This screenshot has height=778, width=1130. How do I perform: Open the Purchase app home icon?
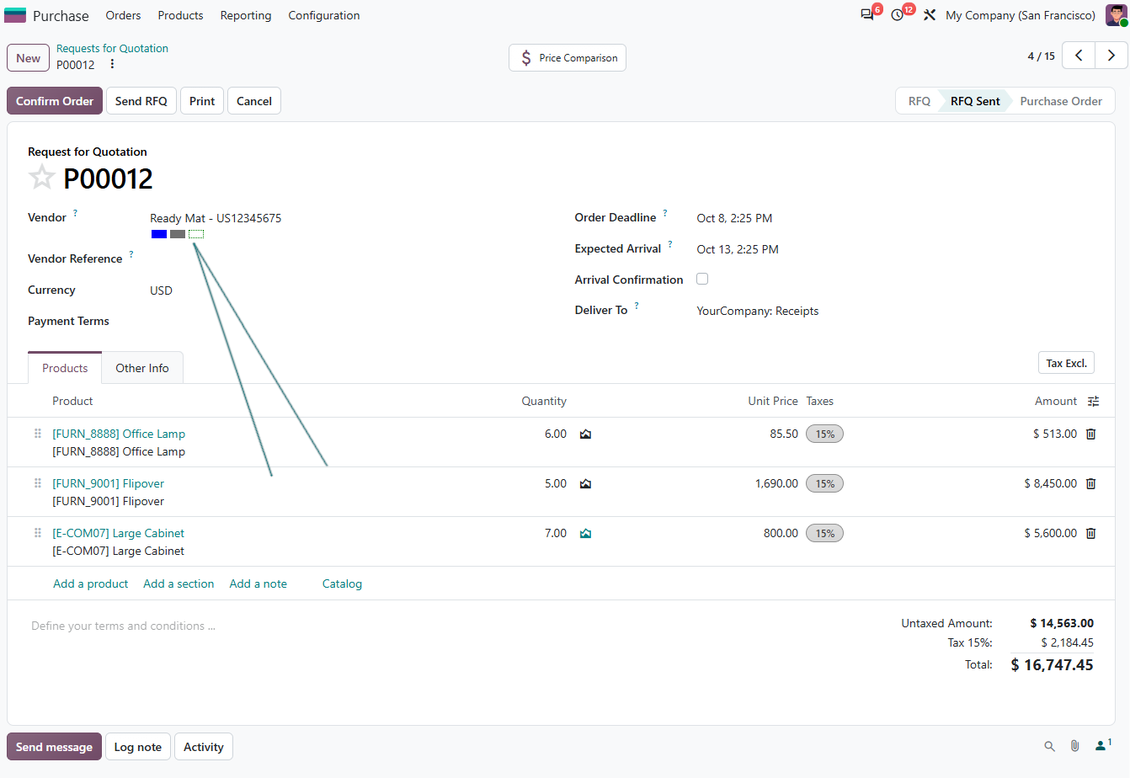pyautogui.click(x=15, y=15)
